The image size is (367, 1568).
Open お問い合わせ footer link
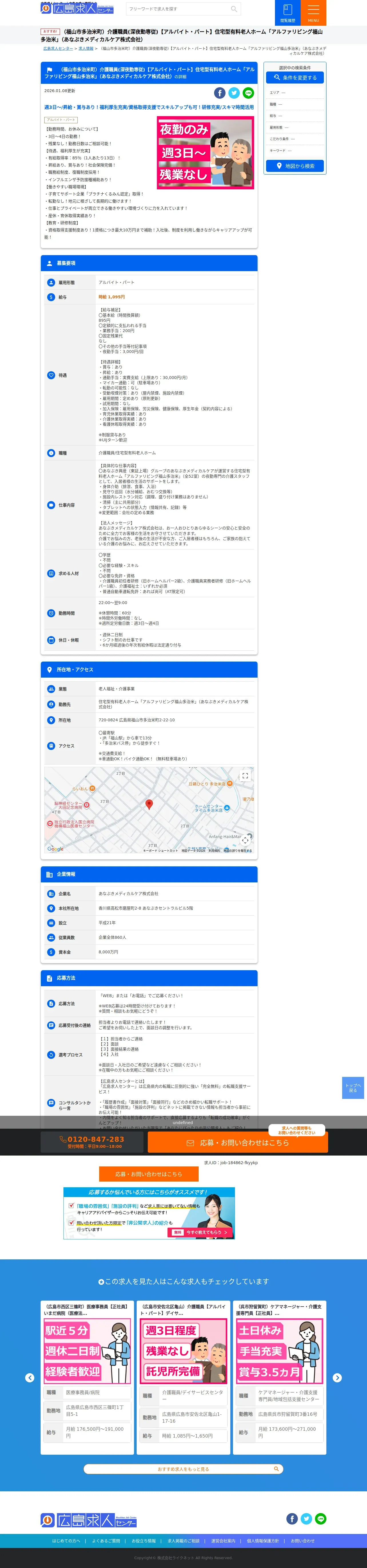(x=302, y=1541)
